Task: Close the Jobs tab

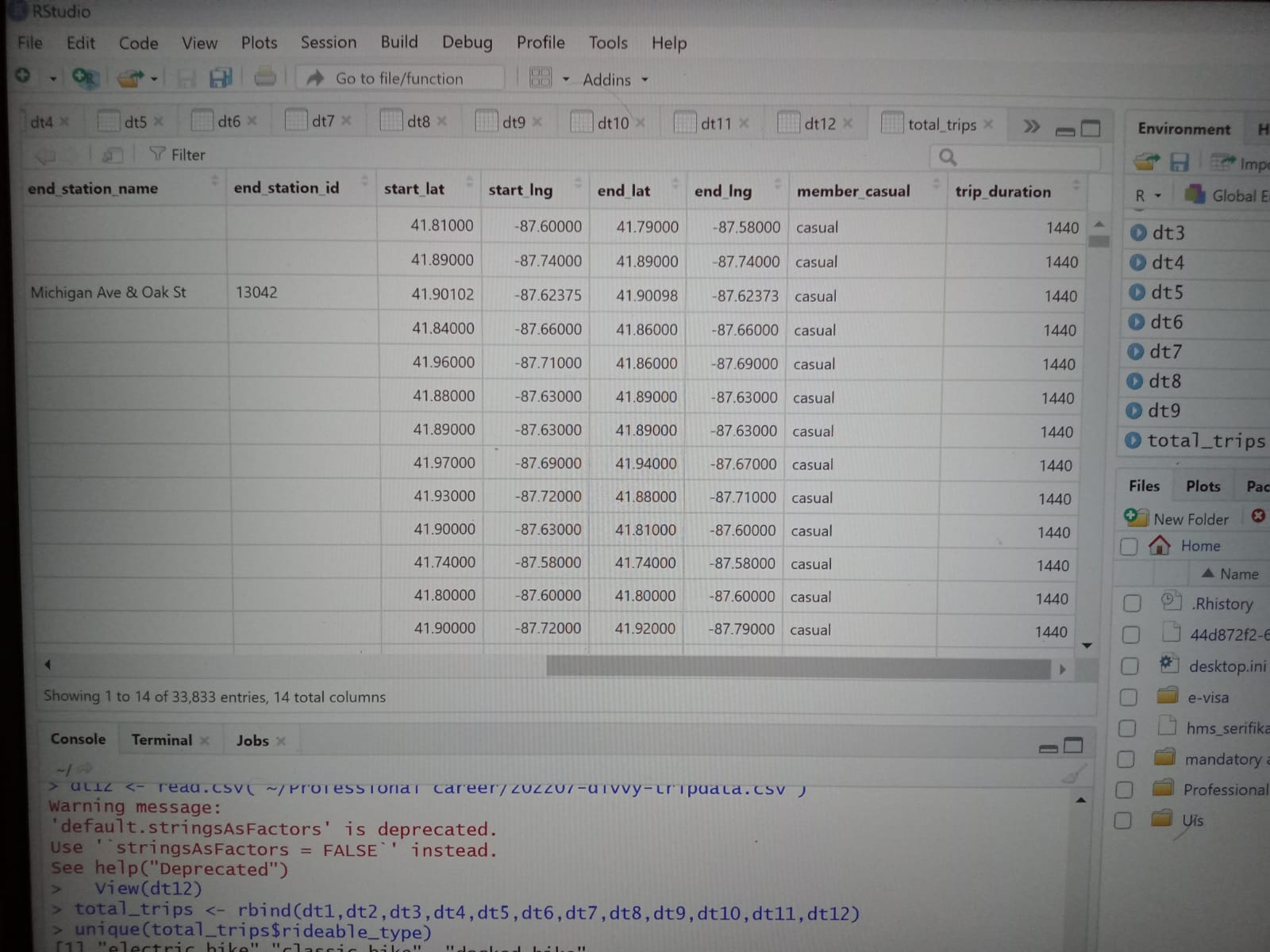Action: pos(280,741)
